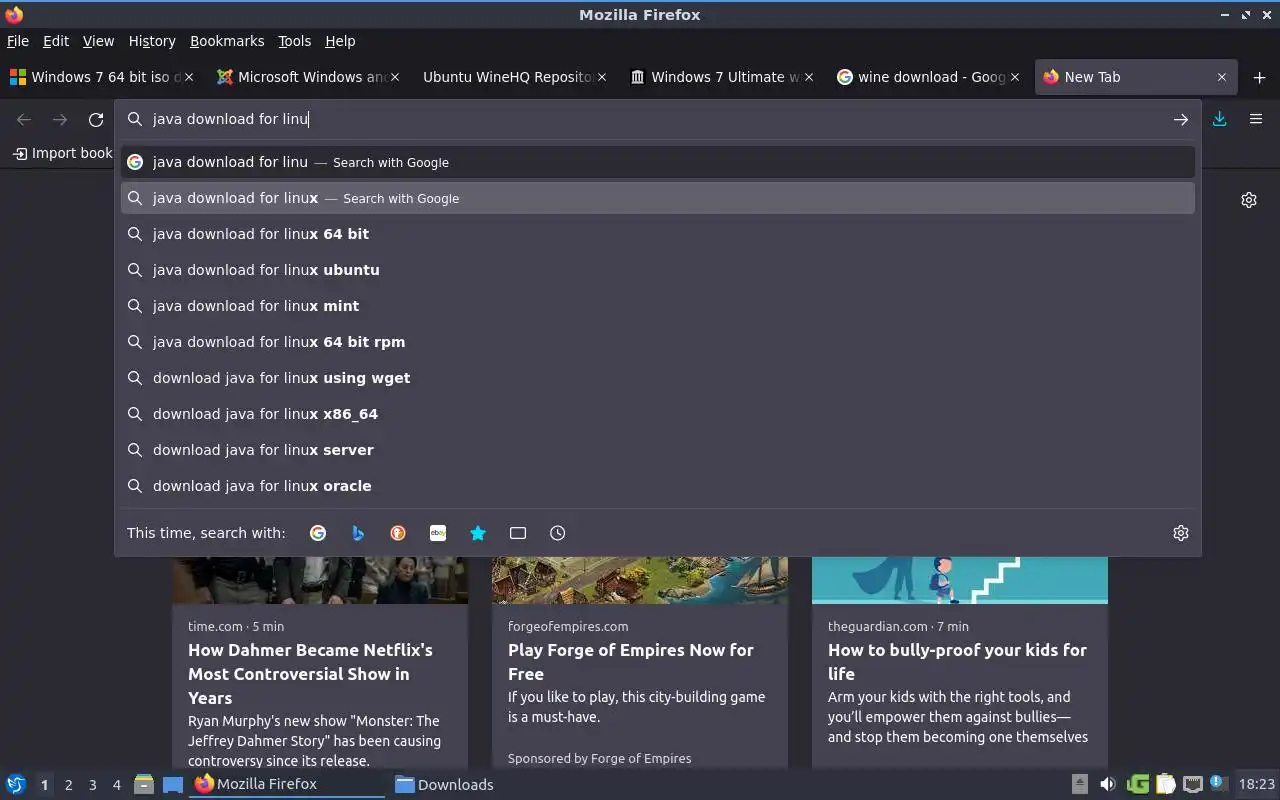Search bookmarks with the star icon
The image size is (1280, 800).
tap(478, 533)
